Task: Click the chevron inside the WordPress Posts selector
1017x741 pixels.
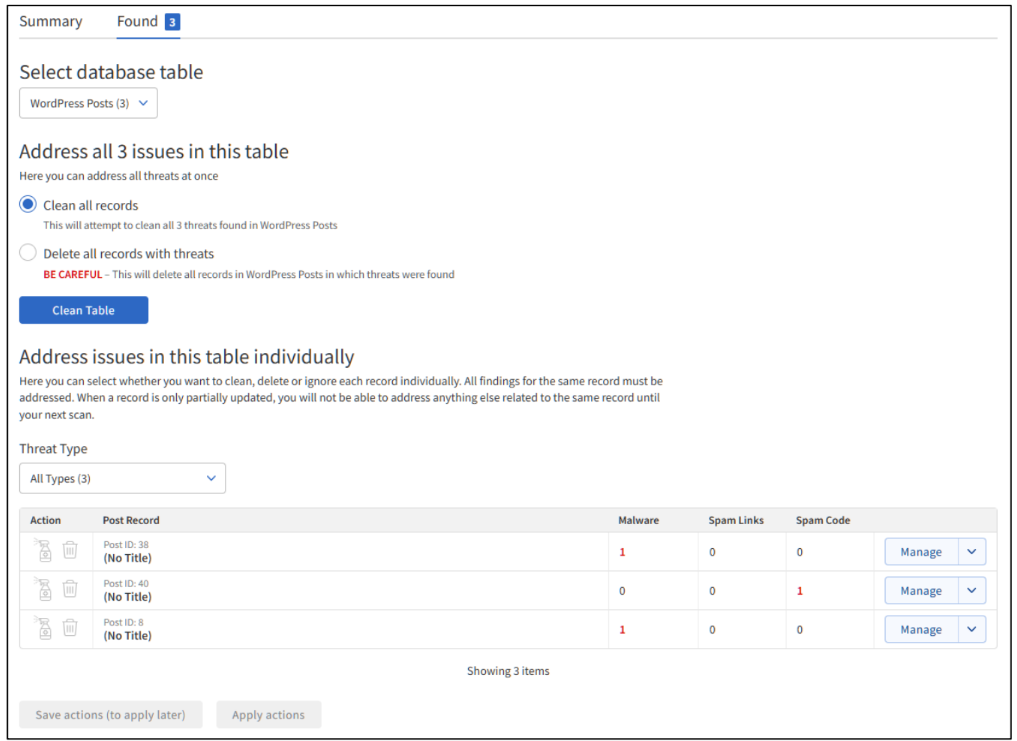Action: click(x=142, y=102)
